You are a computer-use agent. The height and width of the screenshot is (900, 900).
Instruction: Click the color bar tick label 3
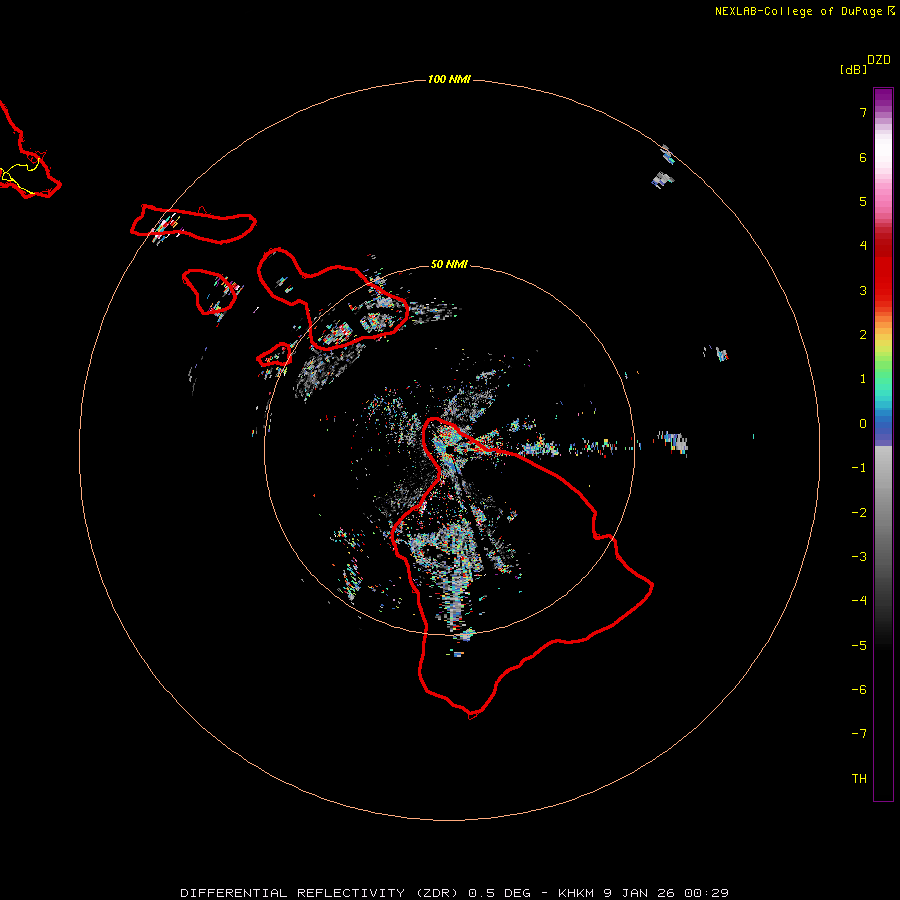(863, 290)
